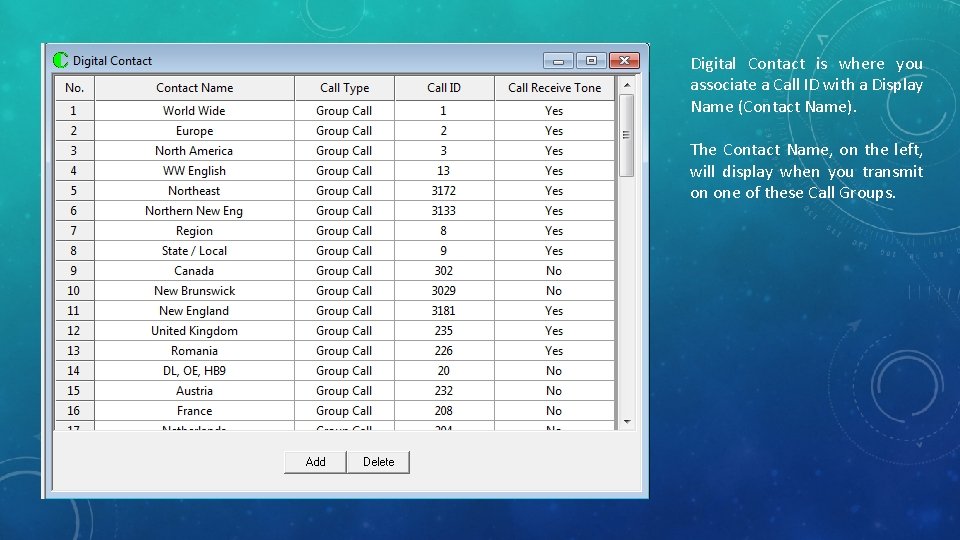Click the Call Type column header
The height and width of the screenshot is (540, 960).
pyautogui.click(x=345, y=88)
